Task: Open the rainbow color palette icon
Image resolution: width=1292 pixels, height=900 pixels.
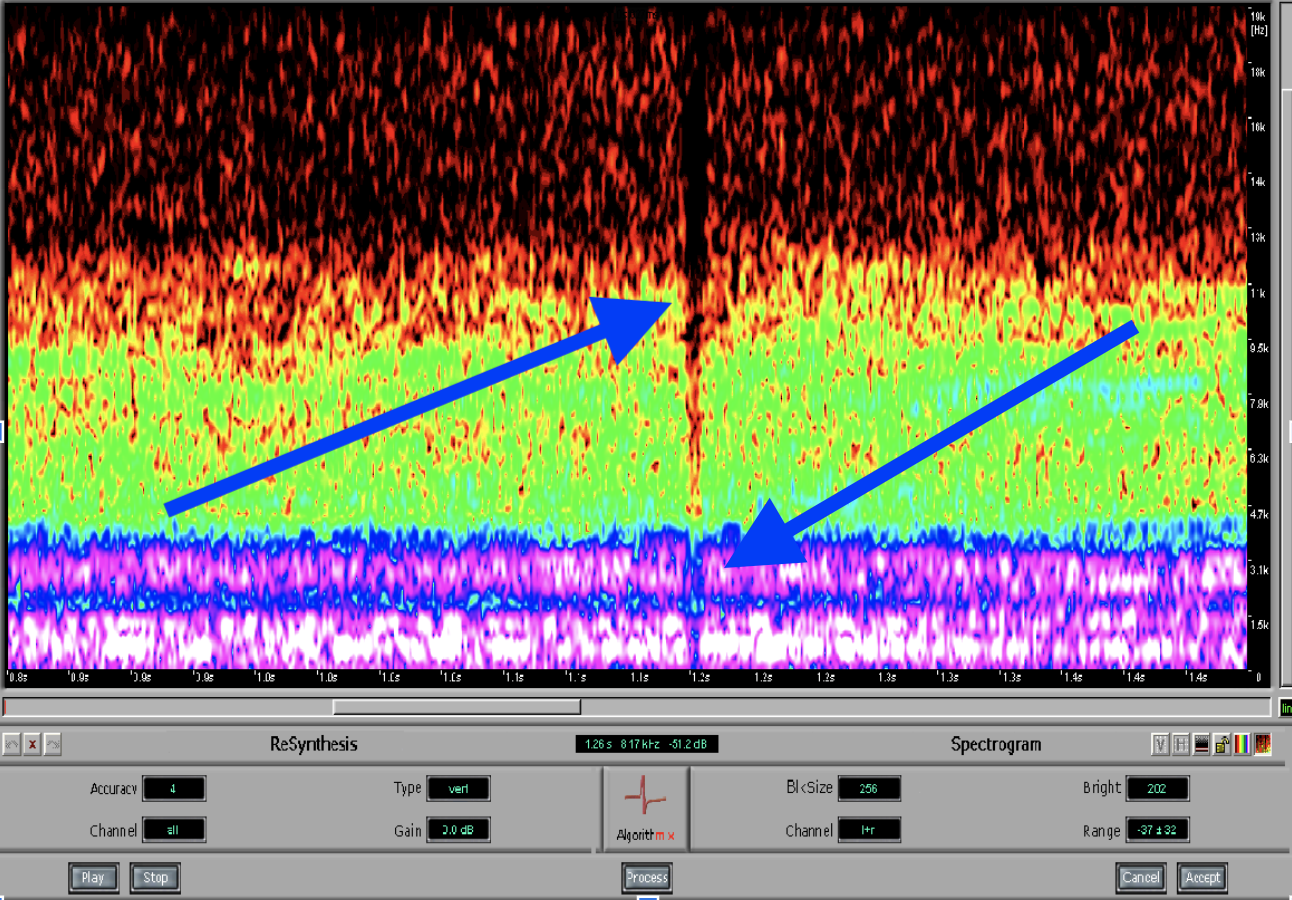Action: 1242,744
